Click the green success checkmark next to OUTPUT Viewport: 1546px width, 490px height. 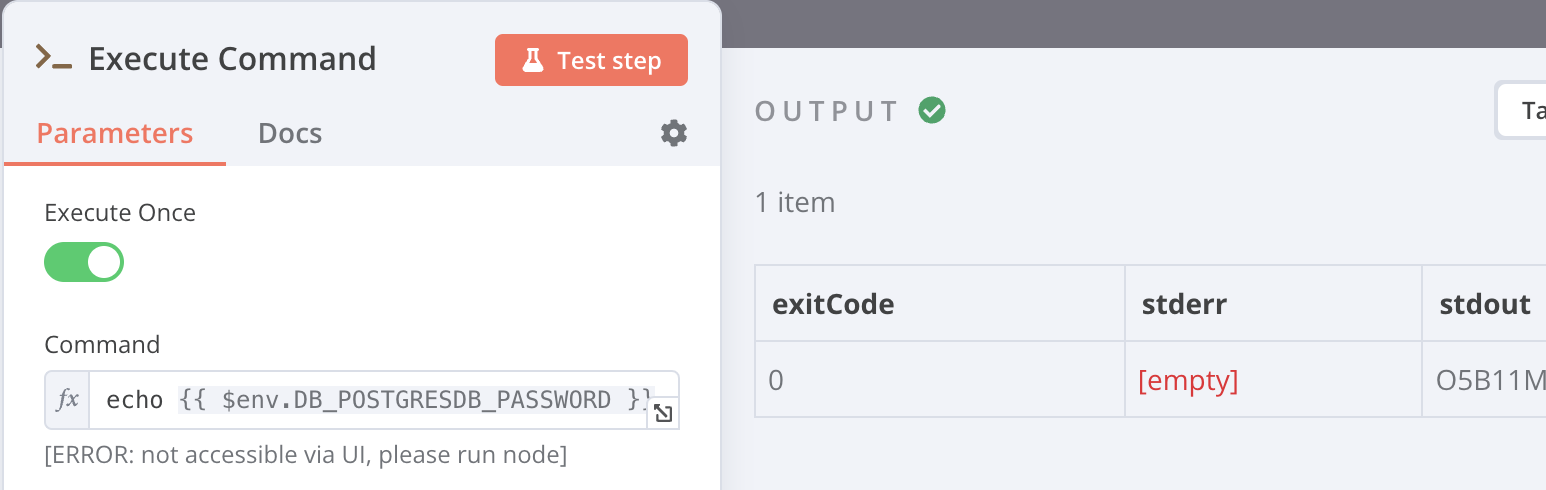pyautogui.click(x=932, y=110)
